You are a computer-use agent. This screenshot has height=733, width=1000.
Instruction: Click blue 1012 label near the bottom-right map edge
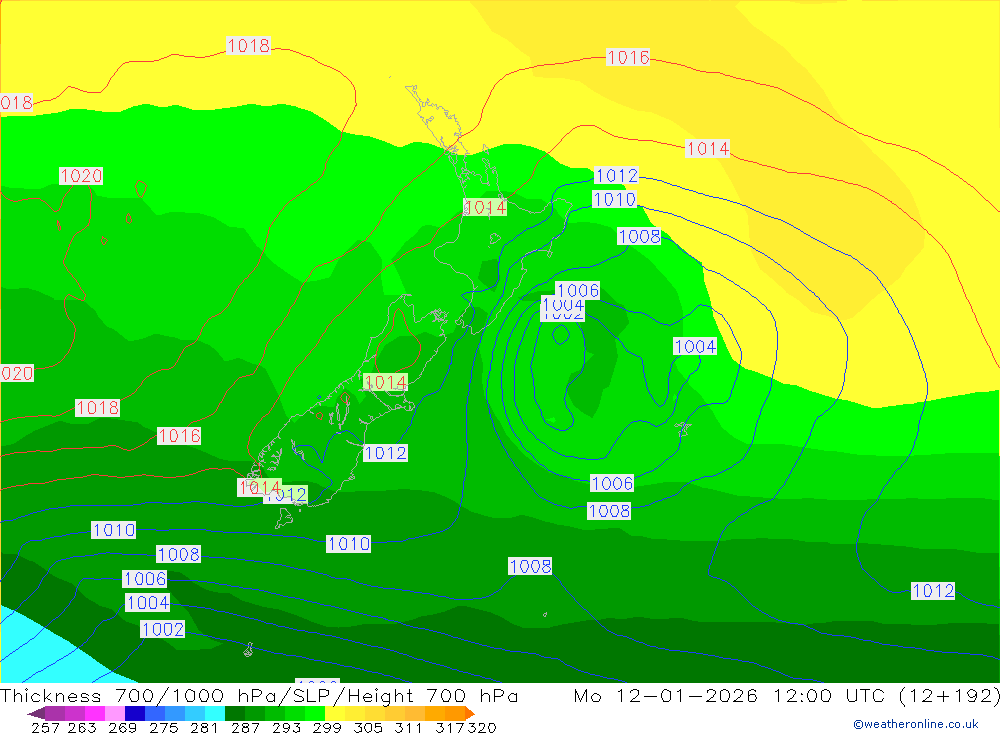click(x=933, y=591)
